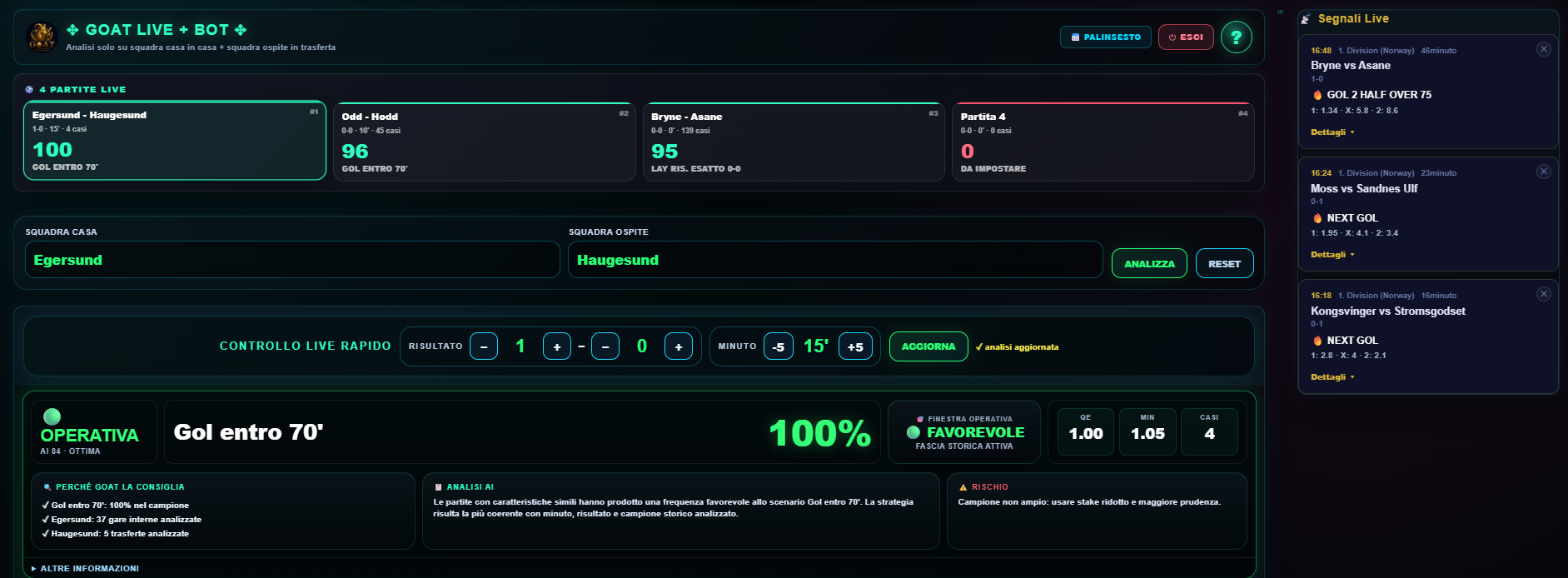
Task: Run the Analizza button
Action: tap(1149, 263)
